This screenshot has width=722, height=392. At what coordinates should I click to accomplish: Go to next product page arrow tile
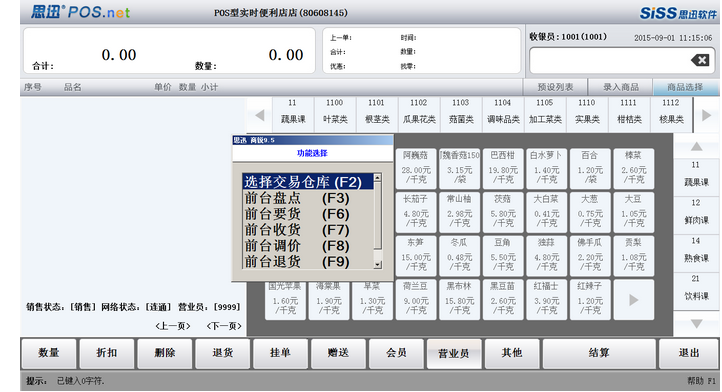tap(634, 300)
